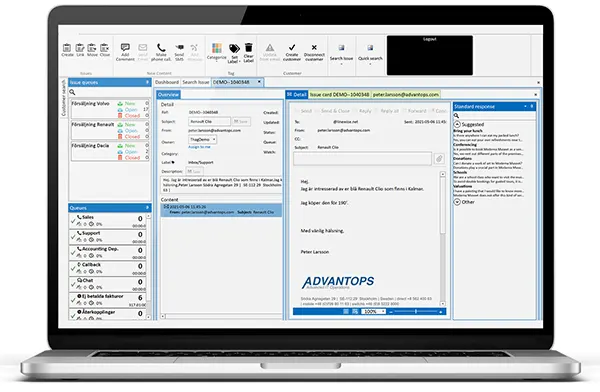Collapse the Queues panel arrow

point(147,207)
